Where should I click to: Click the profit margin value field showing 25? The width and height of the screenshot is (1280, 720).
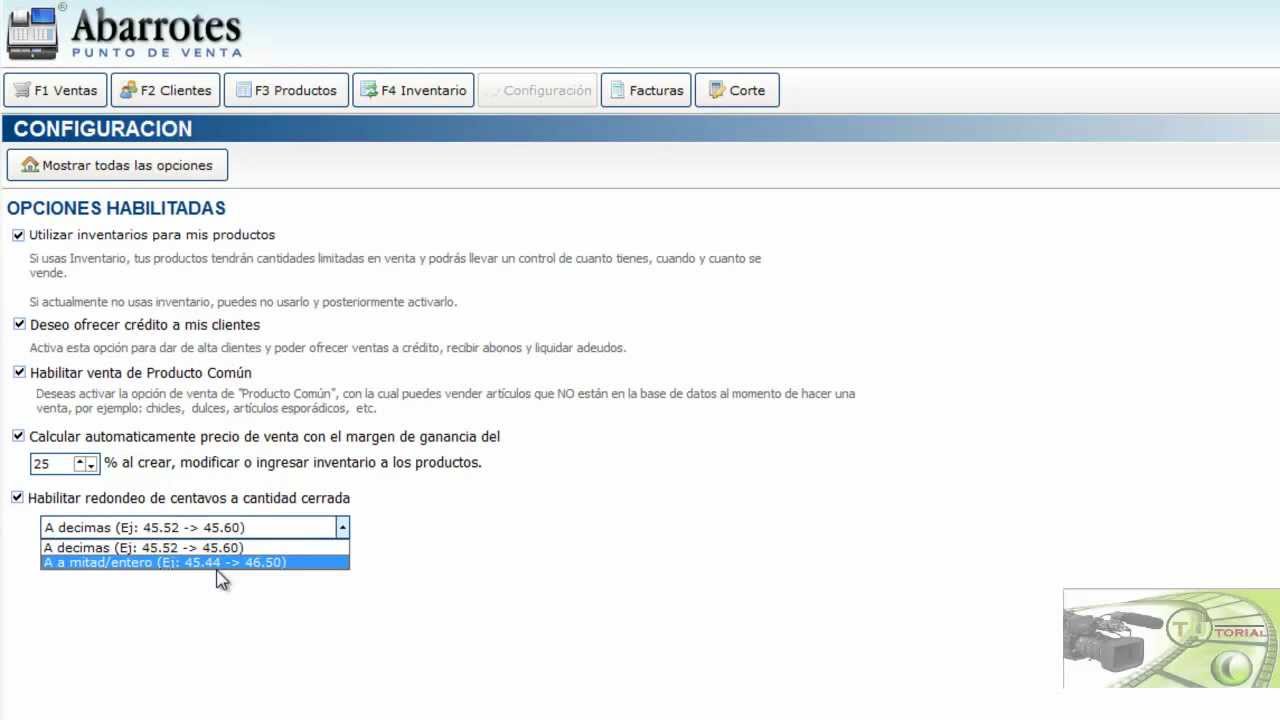(x=52, y=463)
